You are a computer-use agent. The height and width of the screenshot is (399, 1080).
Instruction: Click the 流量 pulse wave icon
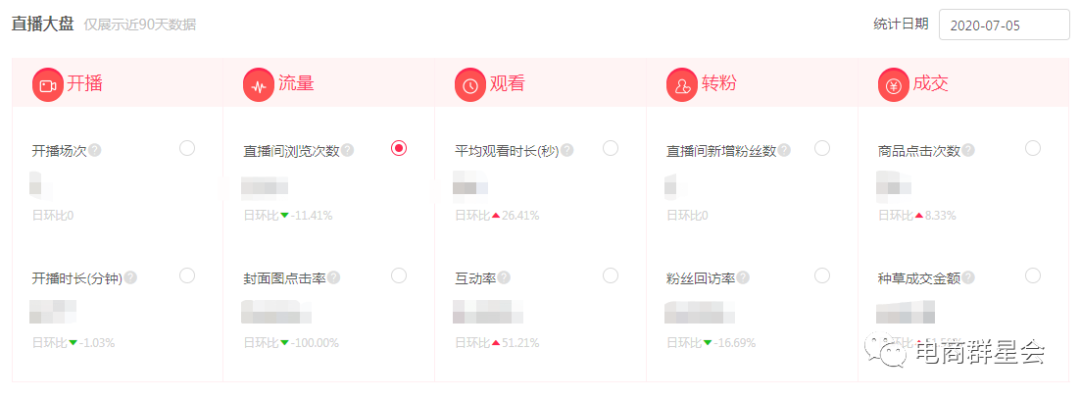coord(259,85)
